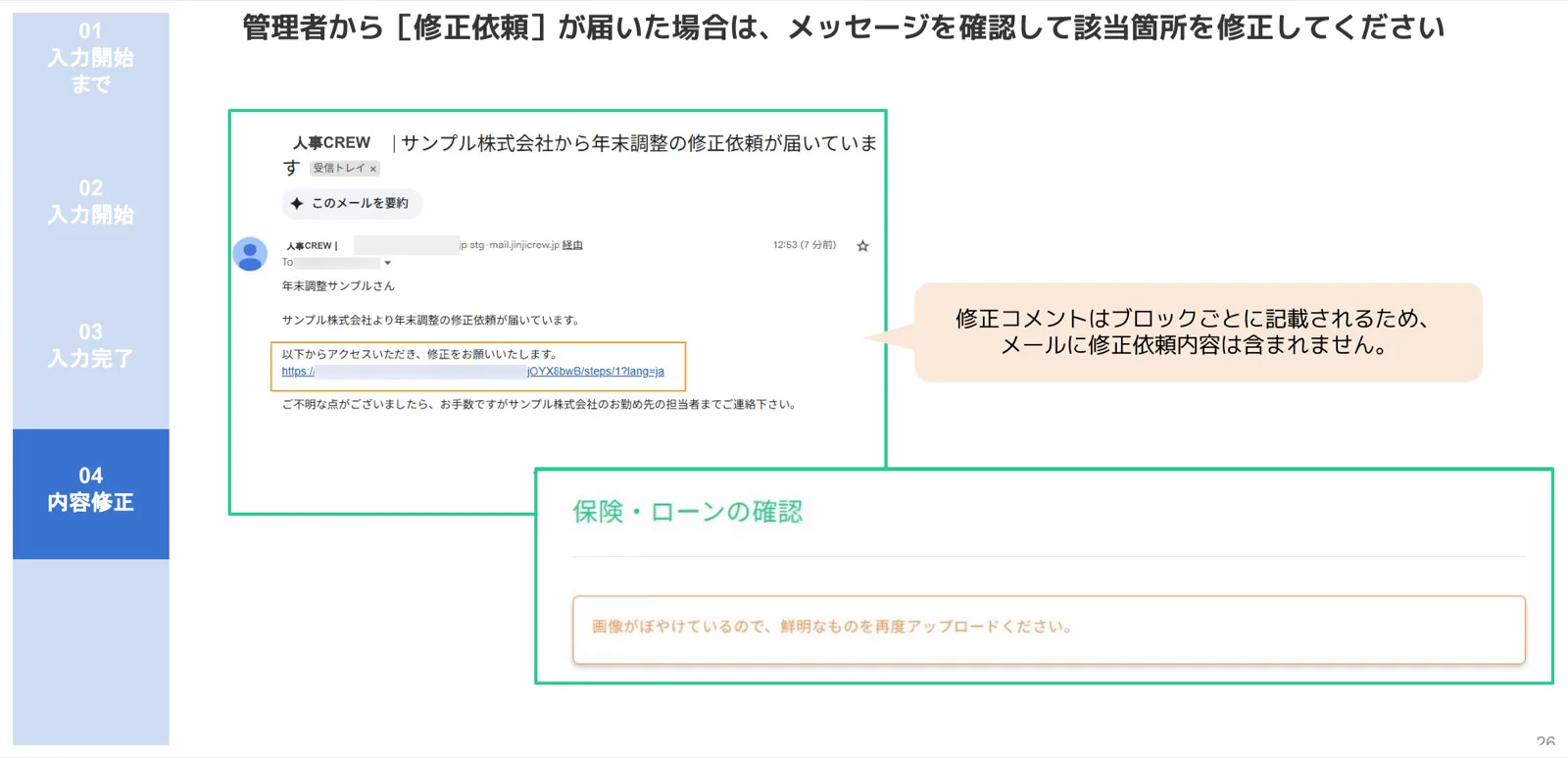Image resolution: width=1568 pixels, height=758 pixels.
Task: Select step 02 入力開始 in sidebar
Action: click(90, 201)
